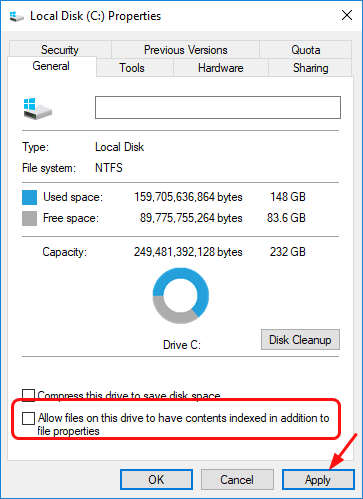Click the Windows drive icon beside name field
The width and height of the screenshot is (363, 499).
[x=38, y=109]
